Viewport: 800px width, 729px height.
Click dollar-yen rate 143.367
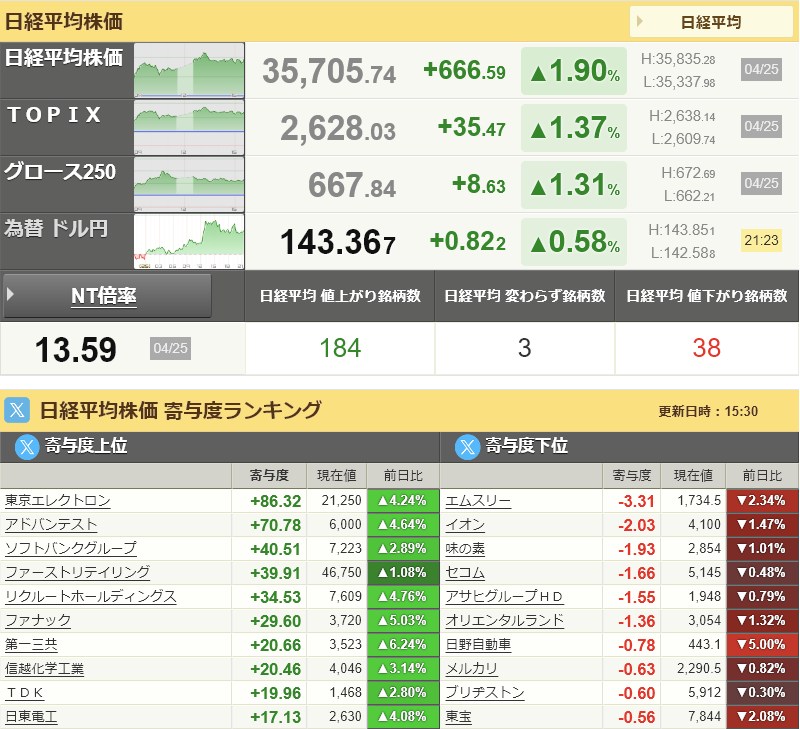tap(338, 242)
